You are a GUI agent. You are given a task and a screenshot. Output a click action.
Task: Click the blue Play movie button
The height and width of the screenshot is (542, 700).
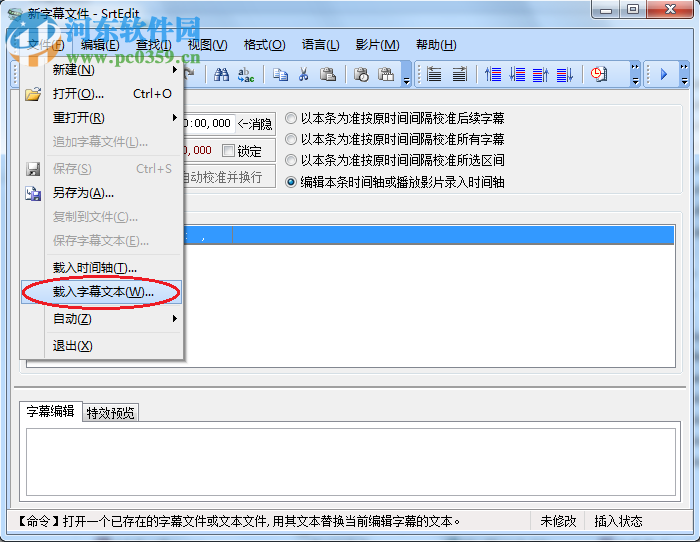point(664,74)
